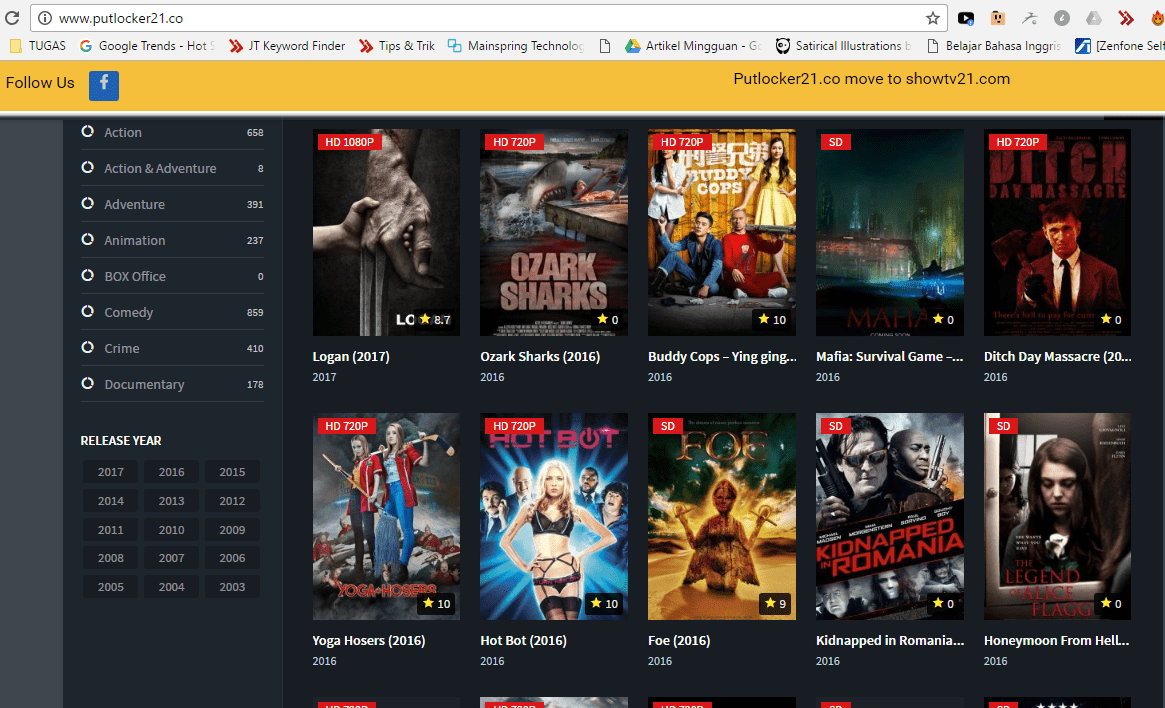Click the Hot Bot (2016) title link
1165x708 pixels.
[x=523, y=640]
